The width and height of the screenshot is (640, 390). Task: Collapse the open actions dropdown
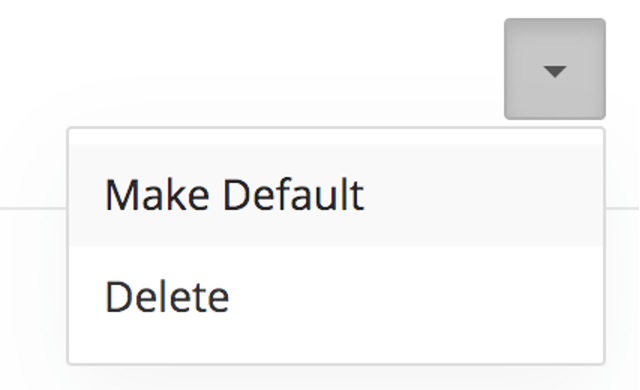[x=555, y=69]
